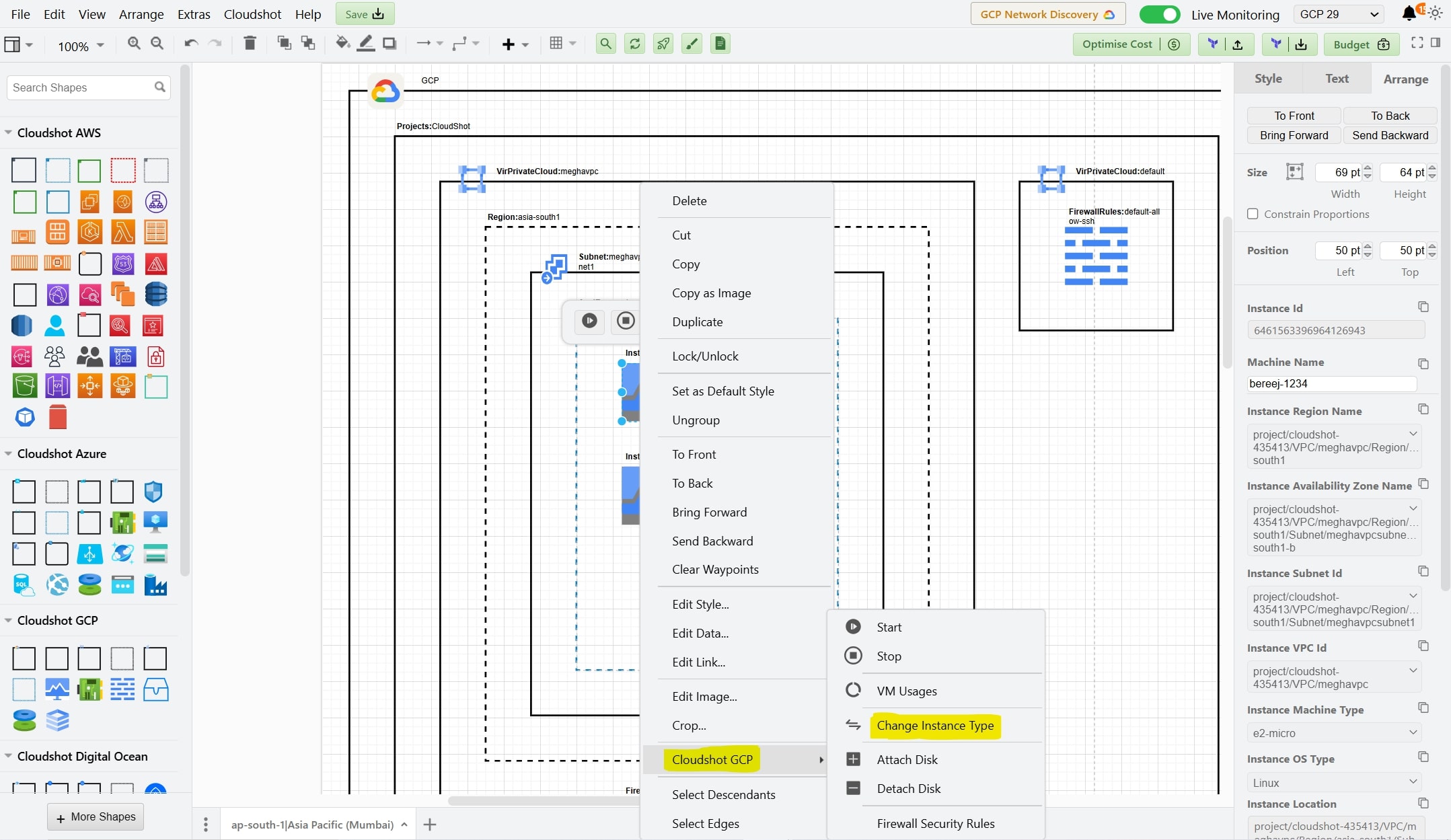Click the Budget button
1451x840 pixels.
(x=1362, y=44)
